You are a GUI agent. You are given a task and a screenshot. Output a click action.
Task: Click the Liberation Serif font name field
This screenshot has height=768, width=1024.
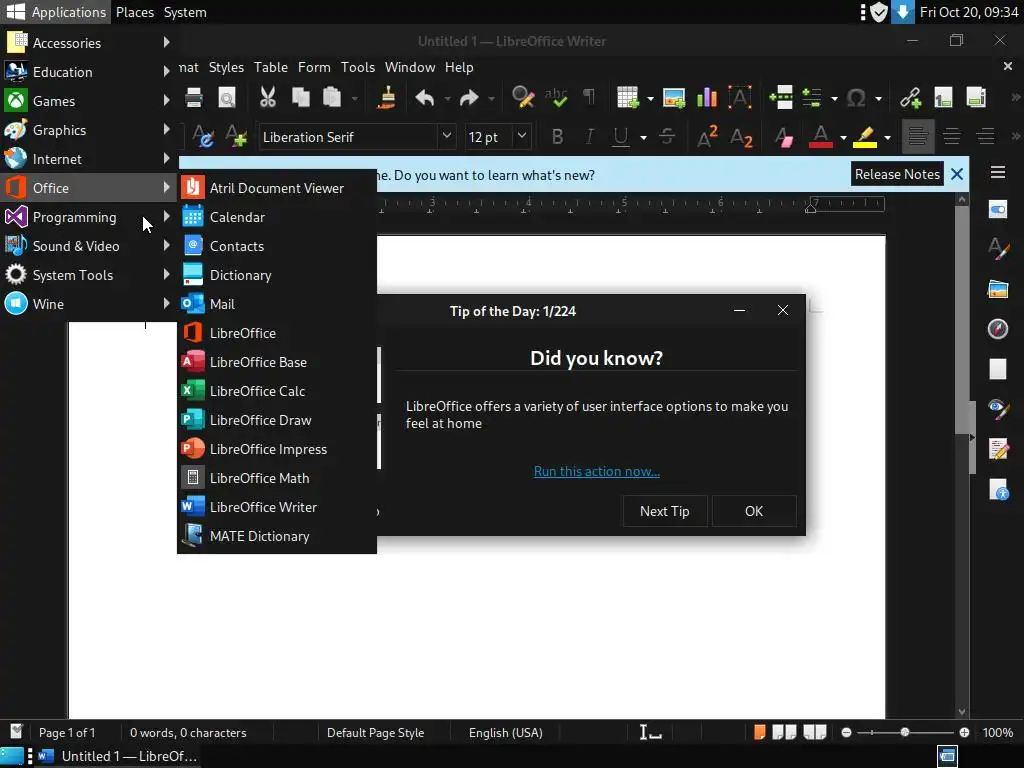coord(349,137)
